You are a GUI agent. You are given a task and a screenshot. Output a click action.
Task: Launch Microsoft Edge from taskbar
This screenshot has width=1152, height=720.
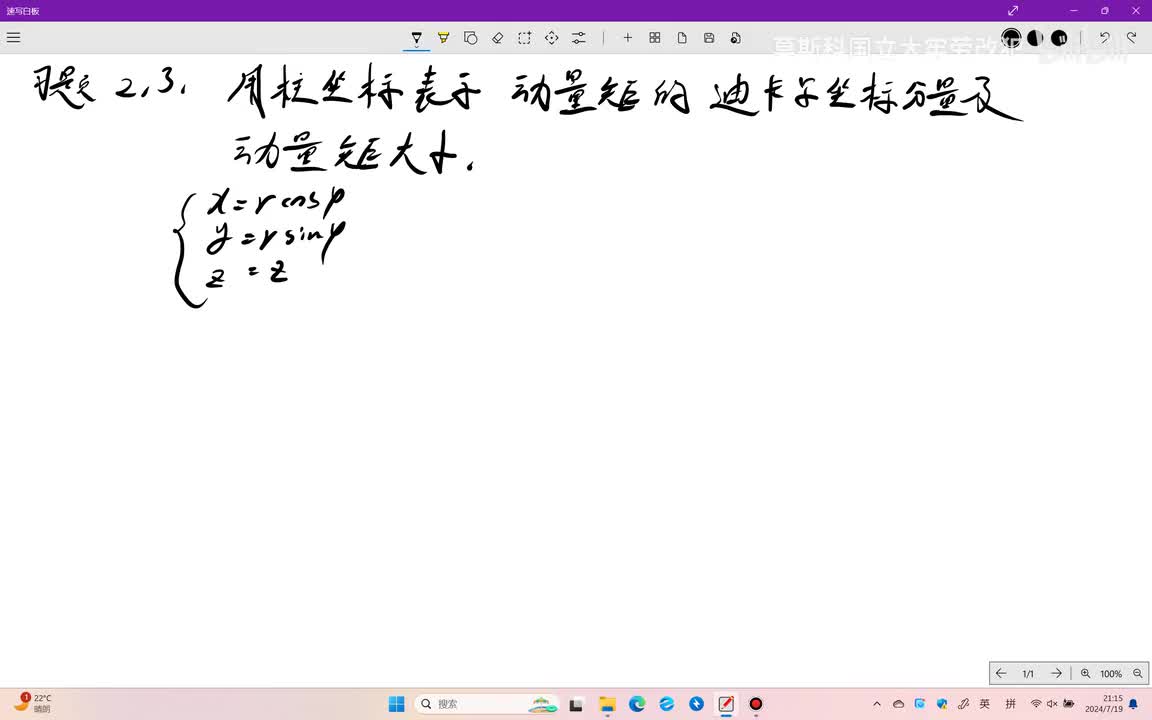pyautogui.click(x=637, y=704)
